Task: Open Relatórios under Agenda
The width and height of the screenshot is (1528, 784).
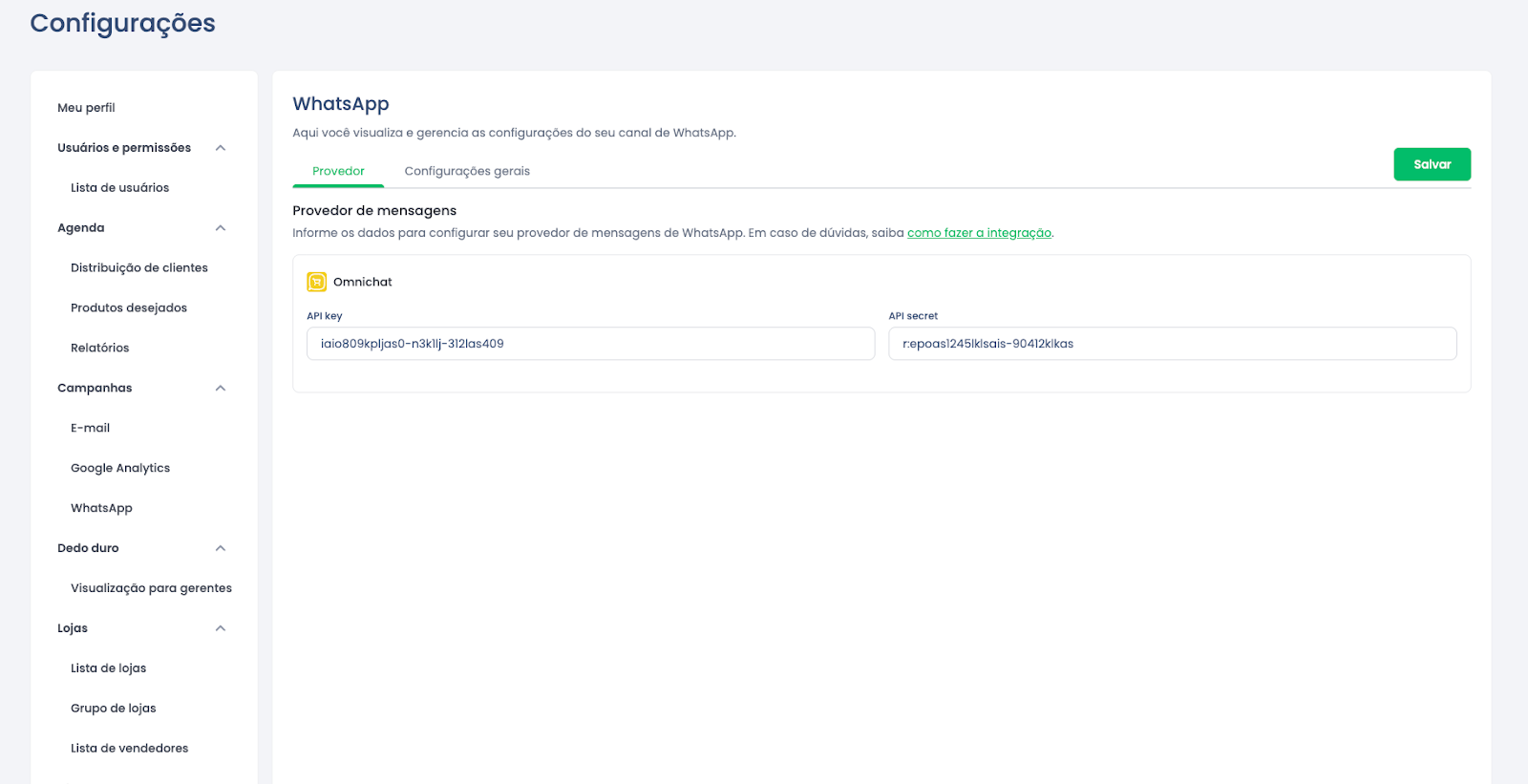Action: pyautogui.click(x=99, y=349)
